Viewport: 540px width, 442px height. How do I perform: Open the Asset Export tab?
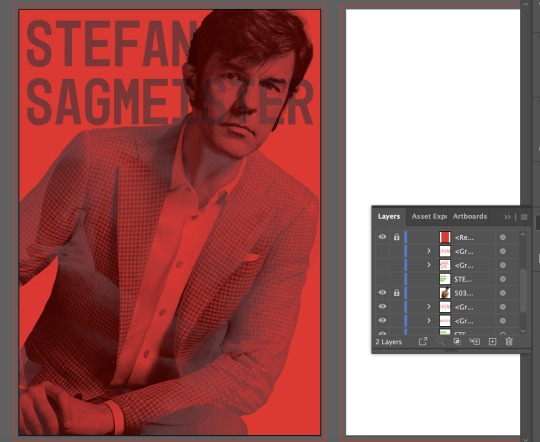coord(429,216)
